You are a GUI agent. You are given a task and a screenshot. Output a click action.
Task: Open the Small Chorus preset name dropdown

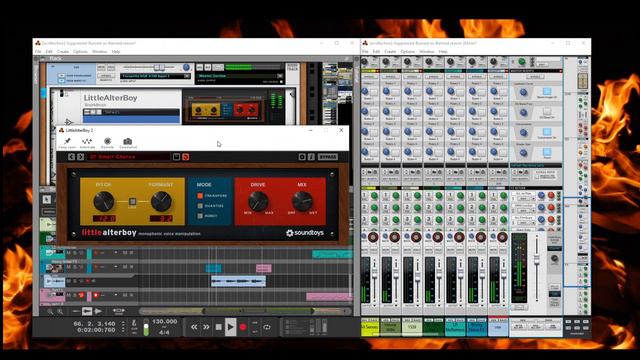(x=129, y=157)
